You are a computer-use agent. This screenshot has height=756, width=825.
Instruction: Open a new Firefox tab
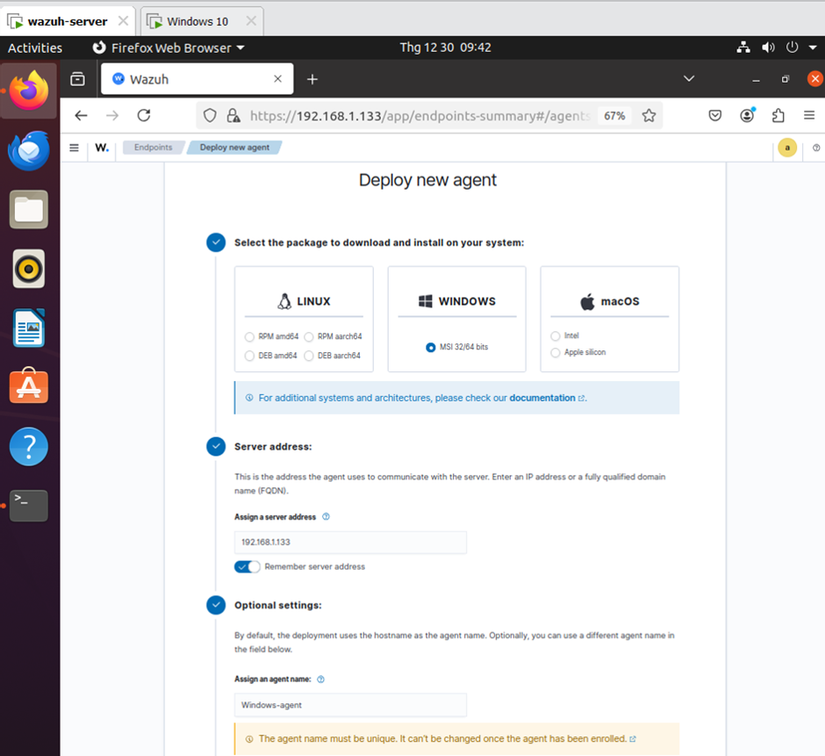click(x=312, y=79)
